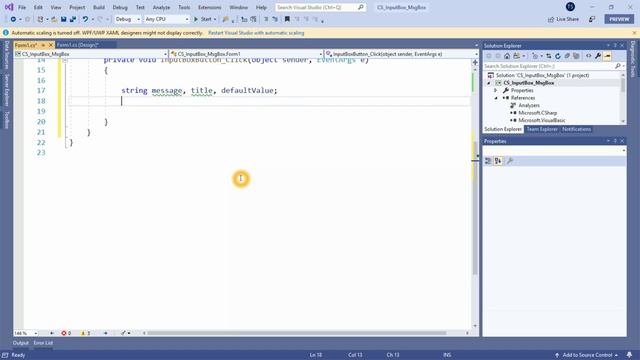640x360 pixels.
Task: Click the View Code icon in Solution Explorer
Action: [589, 56]
